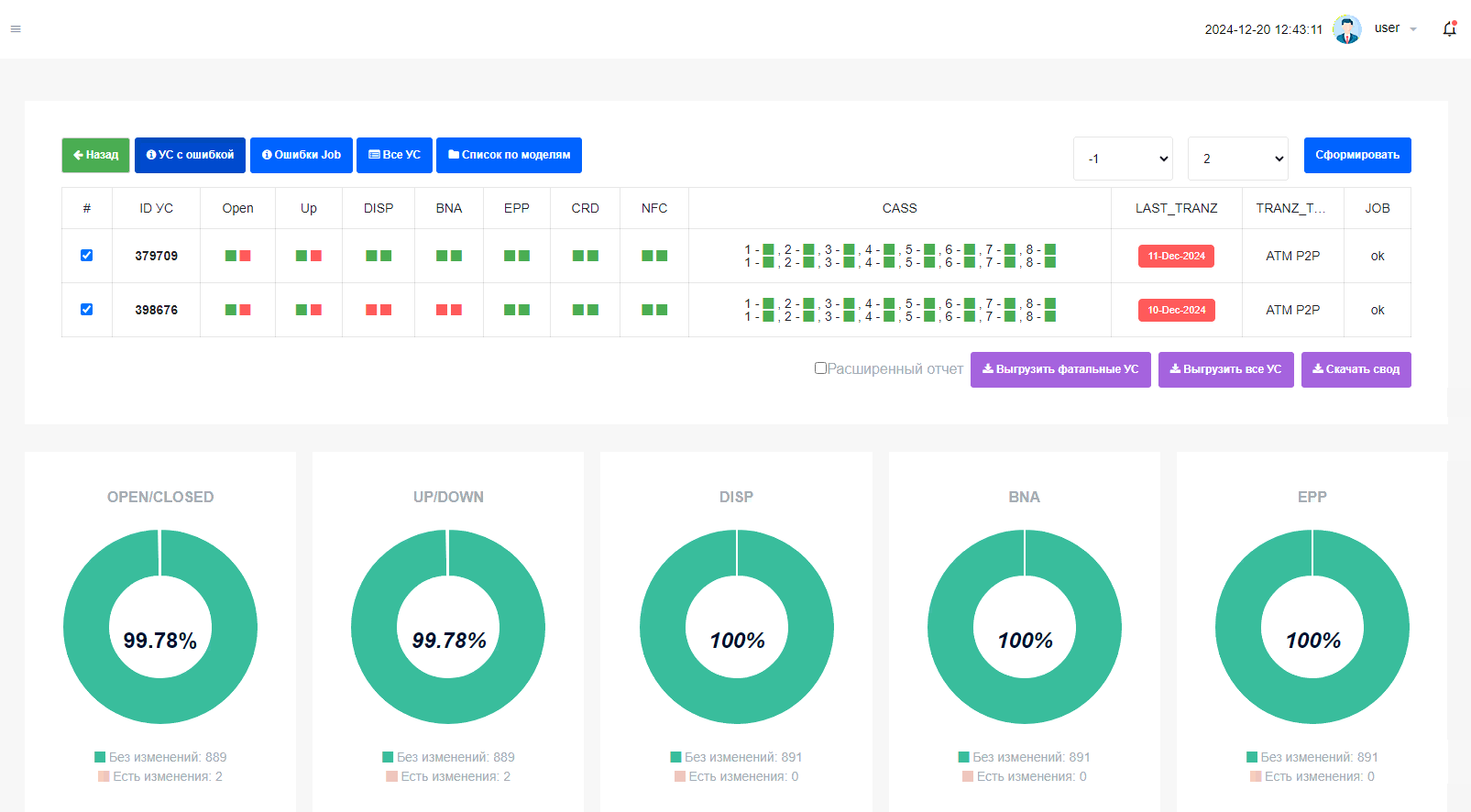Open УС с ошибкой list
Viewport: 1471px width, 812px height.
click(190, 155)
